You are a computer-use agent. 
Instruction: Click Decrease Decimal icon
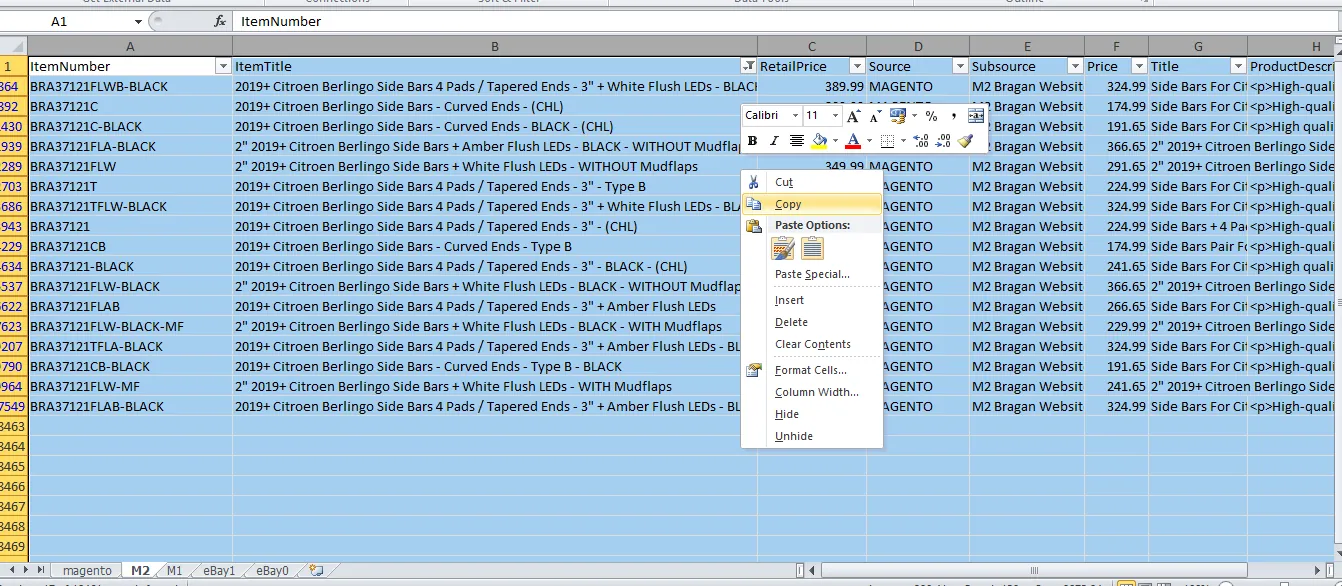point(943,142)
